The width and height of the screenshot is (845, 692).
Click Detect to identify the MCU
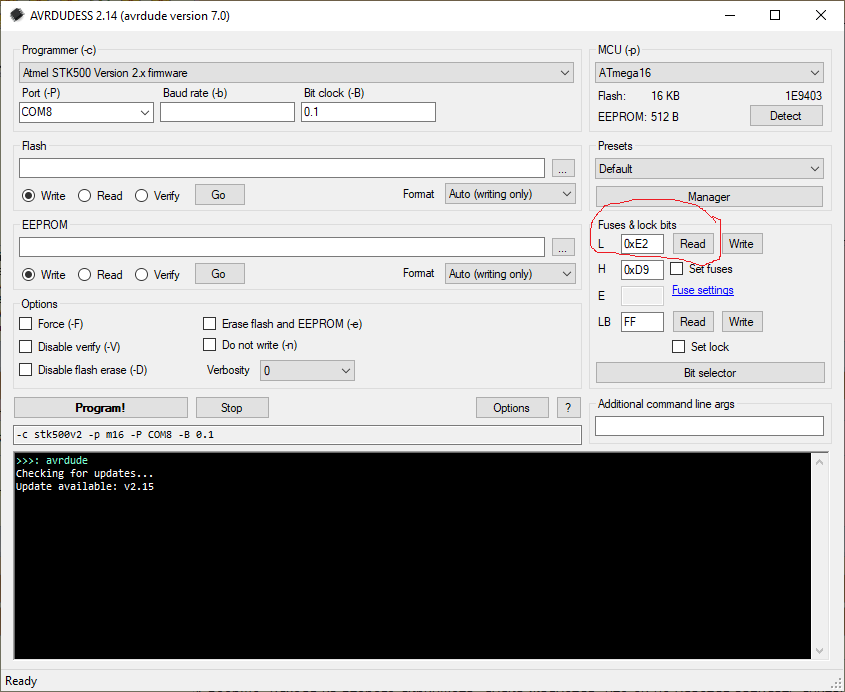pos(785,116)
